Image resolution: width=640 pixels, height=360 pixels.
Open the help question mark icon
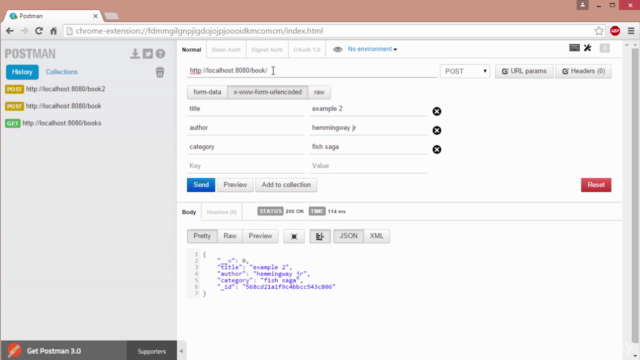coord(160,53)
